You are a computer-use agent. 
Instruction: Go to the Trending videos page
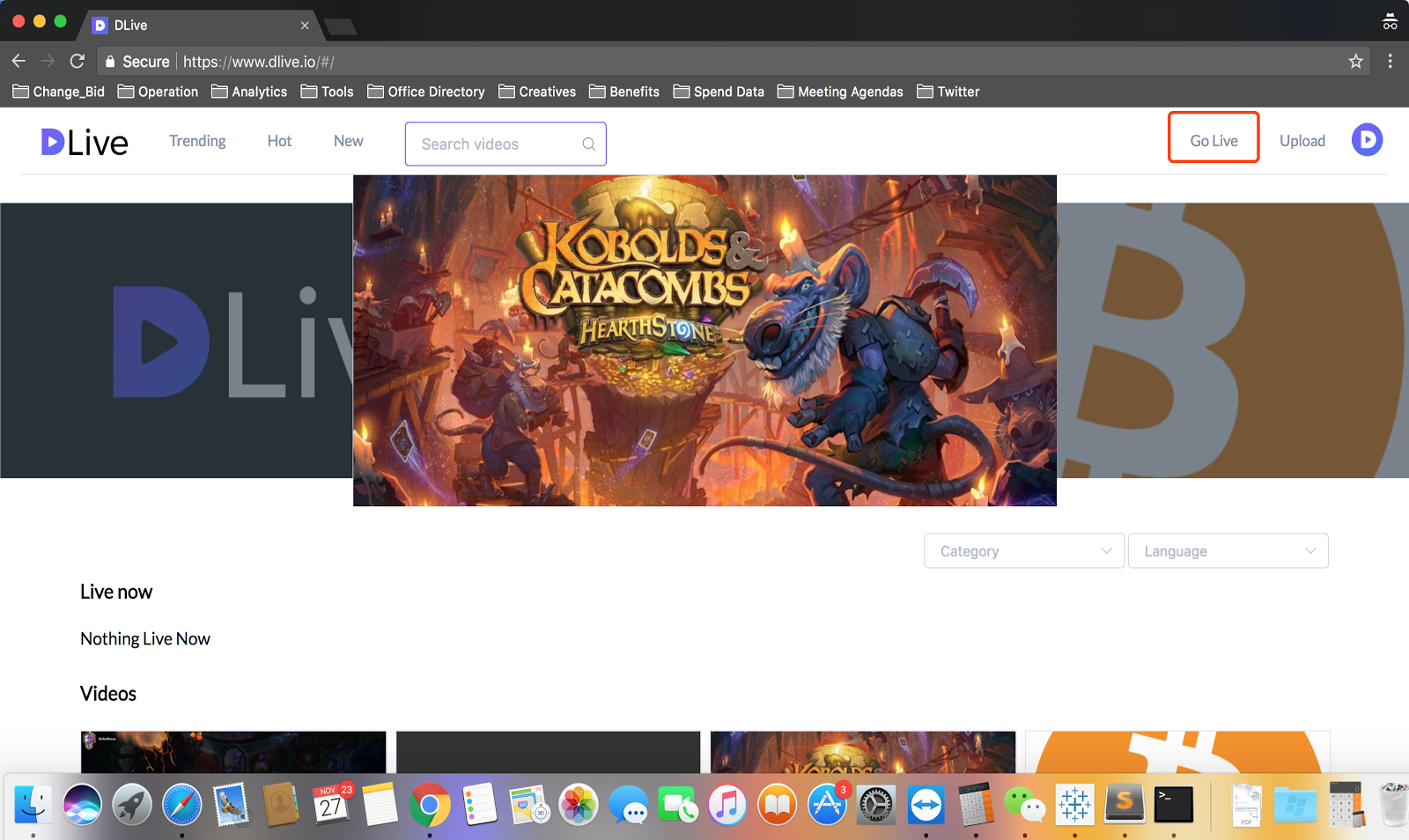[197, 141]
